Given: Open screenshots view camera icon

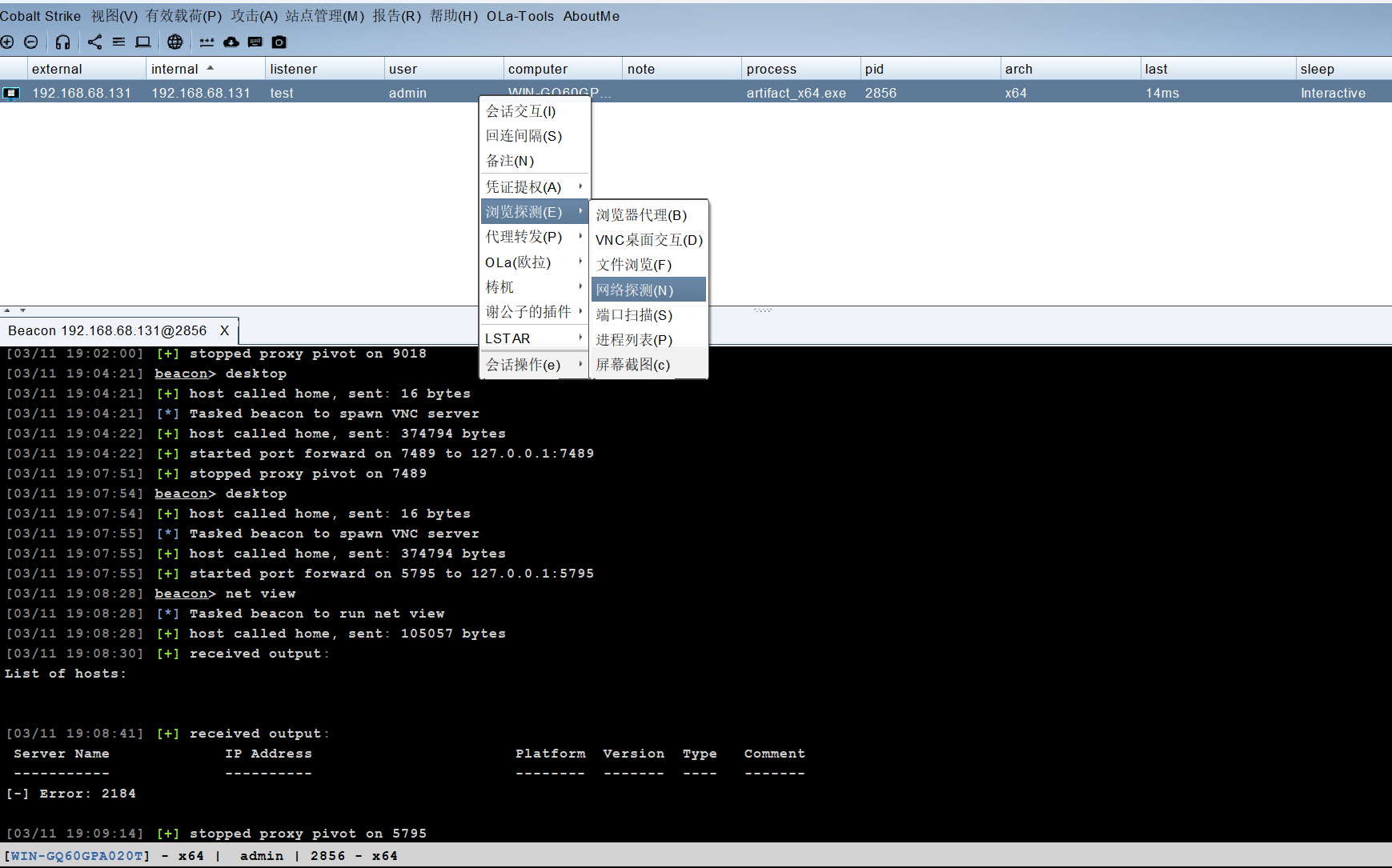Looking at the screenshot, I should tap(279, 42).
